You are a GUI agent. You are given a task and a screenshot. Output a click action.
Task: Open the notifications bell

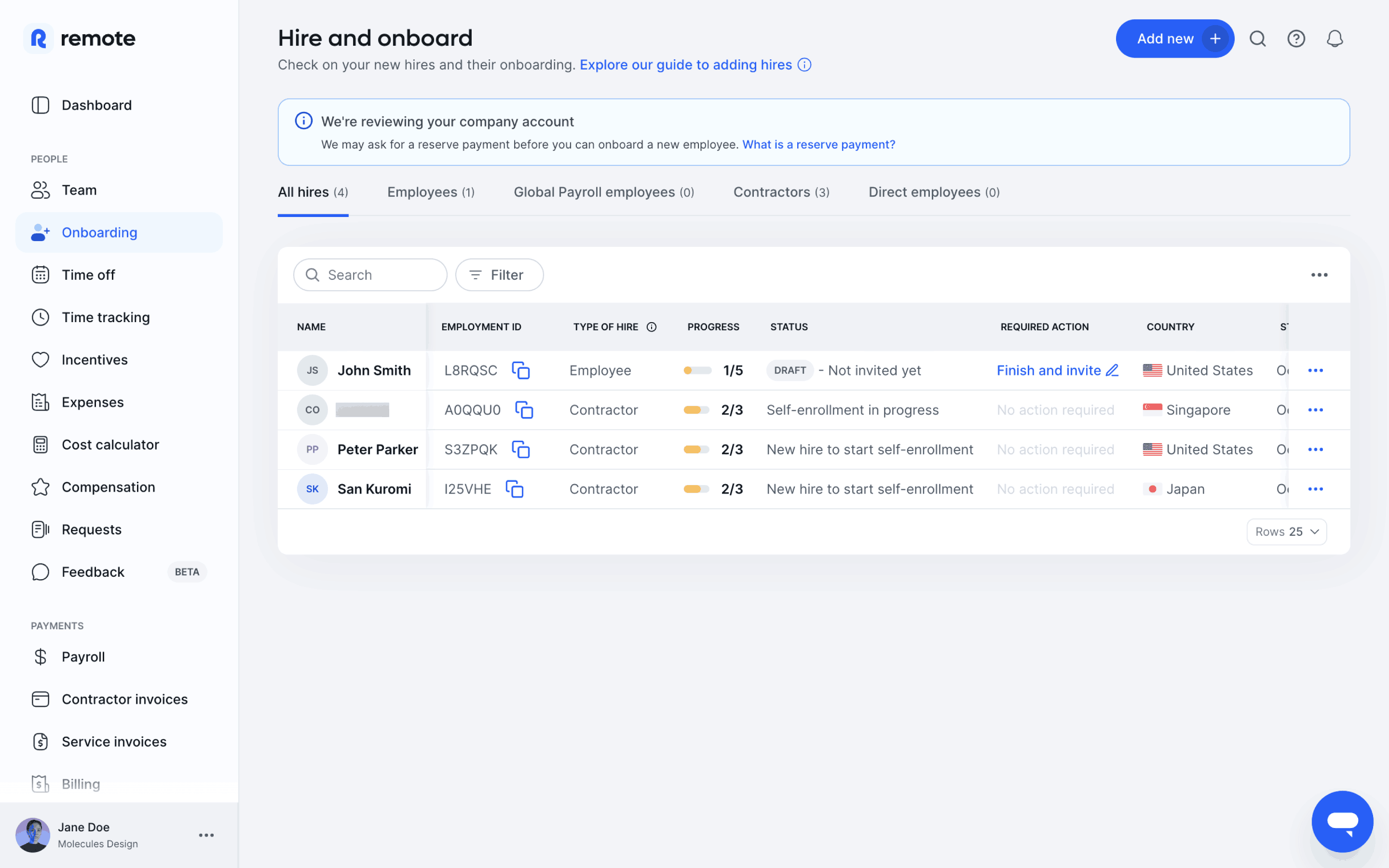click(x=1335, y=39)
